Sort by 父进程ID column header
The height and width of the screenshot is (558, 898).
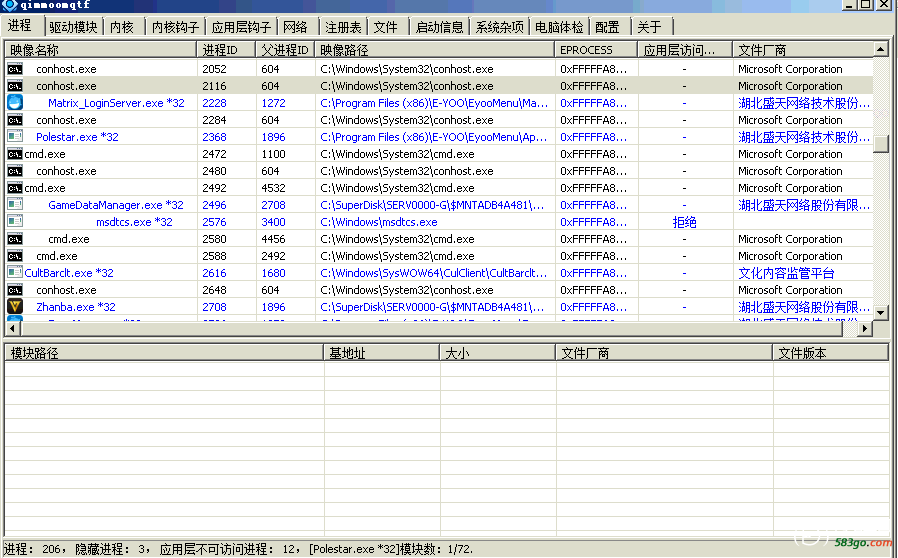point(285,50)
